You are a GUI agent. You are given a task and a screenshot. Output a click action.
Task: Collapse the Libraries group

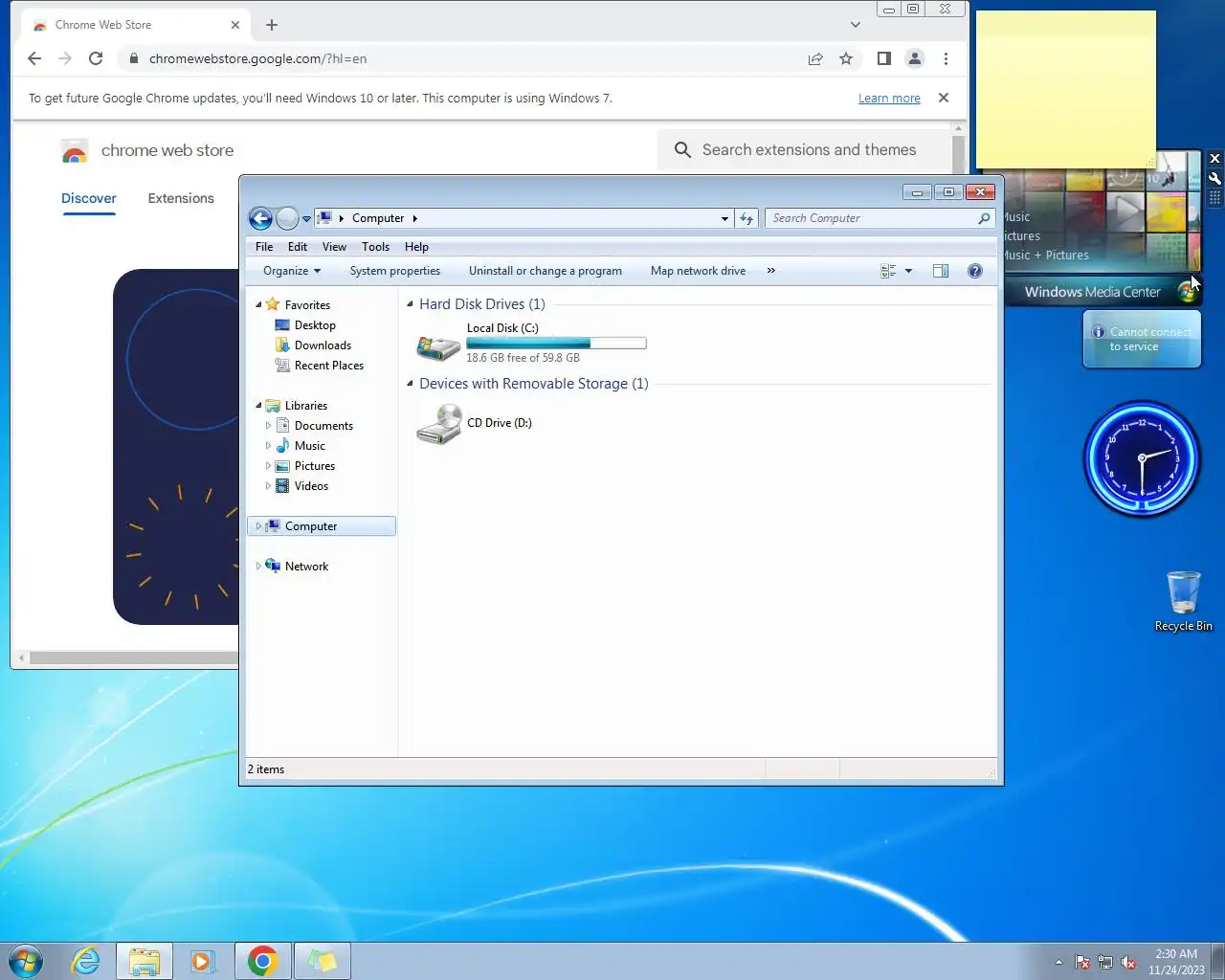[x=258, y=406]
